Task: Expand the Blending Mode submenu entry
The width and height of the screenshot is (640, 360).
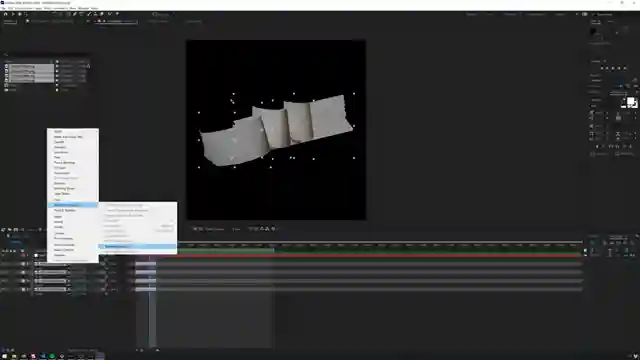Action: [x=73, y=188]
